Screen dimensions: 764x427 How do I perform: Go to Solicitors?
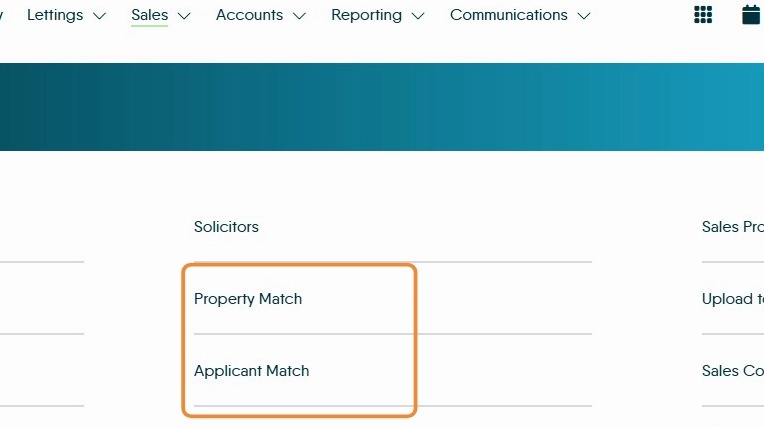tap(226, 227)
